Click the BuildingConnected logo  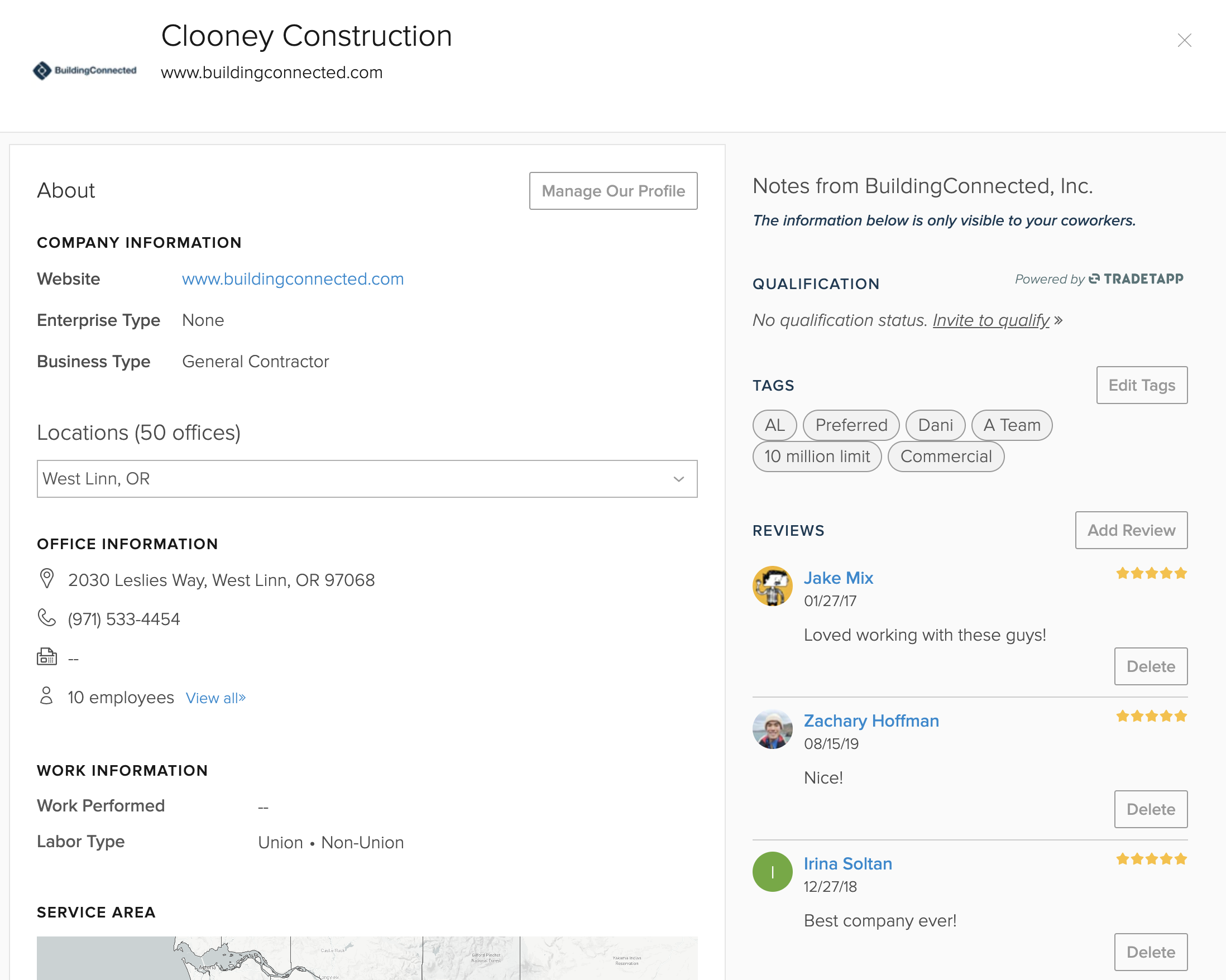point(84,70)
